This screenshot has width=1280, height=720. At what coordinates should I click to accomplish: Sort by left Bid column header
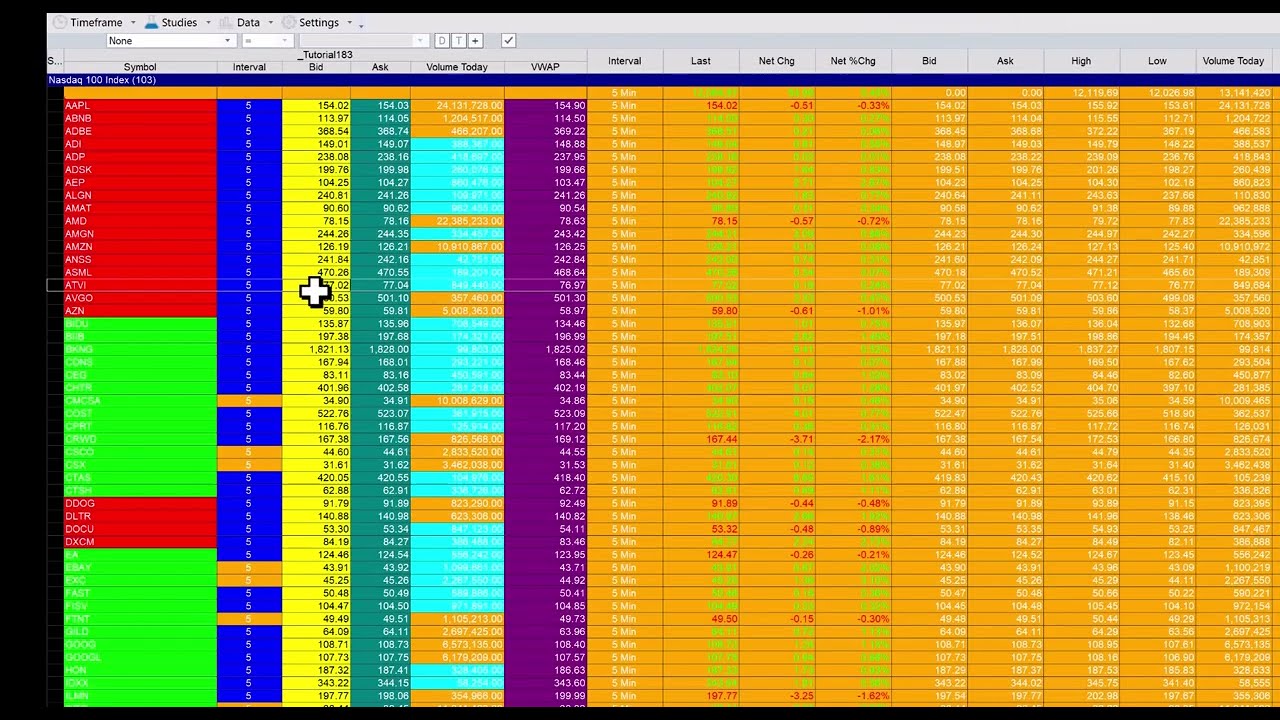coord(316,67)
